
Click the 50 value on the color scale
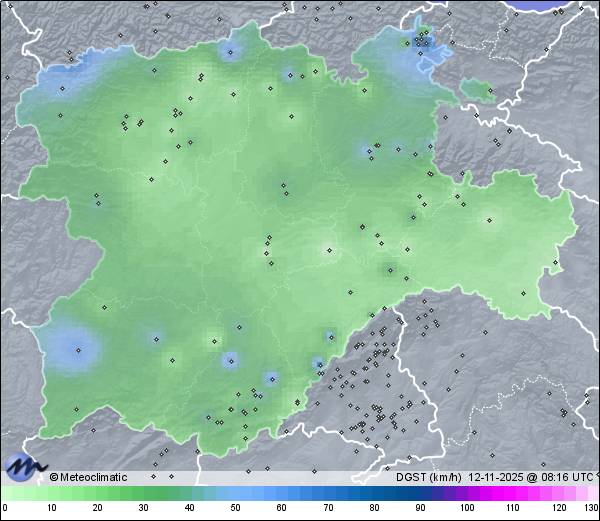235,508
